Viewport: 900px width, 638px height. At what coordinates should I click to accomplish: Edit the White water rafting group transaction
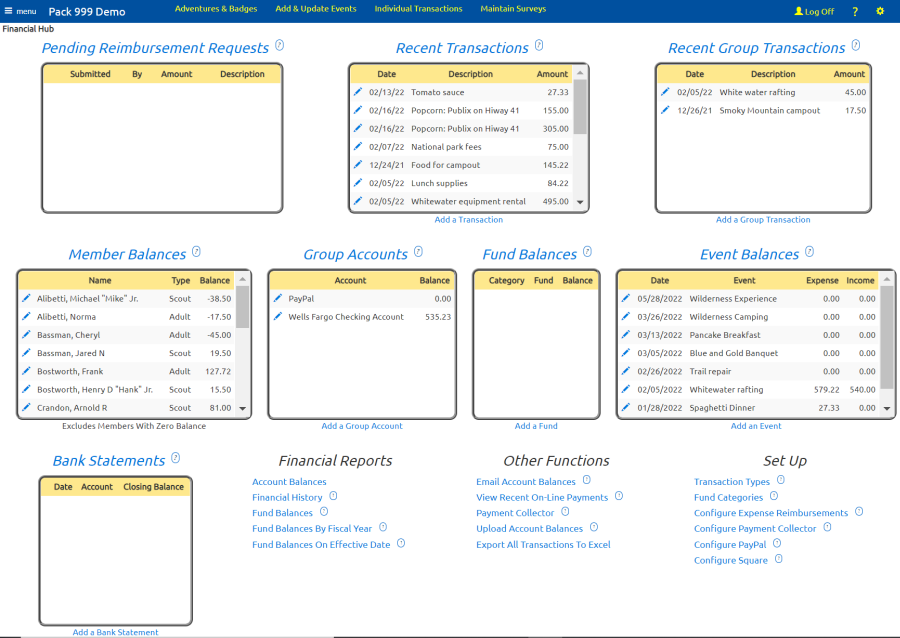tap(665, 92)
